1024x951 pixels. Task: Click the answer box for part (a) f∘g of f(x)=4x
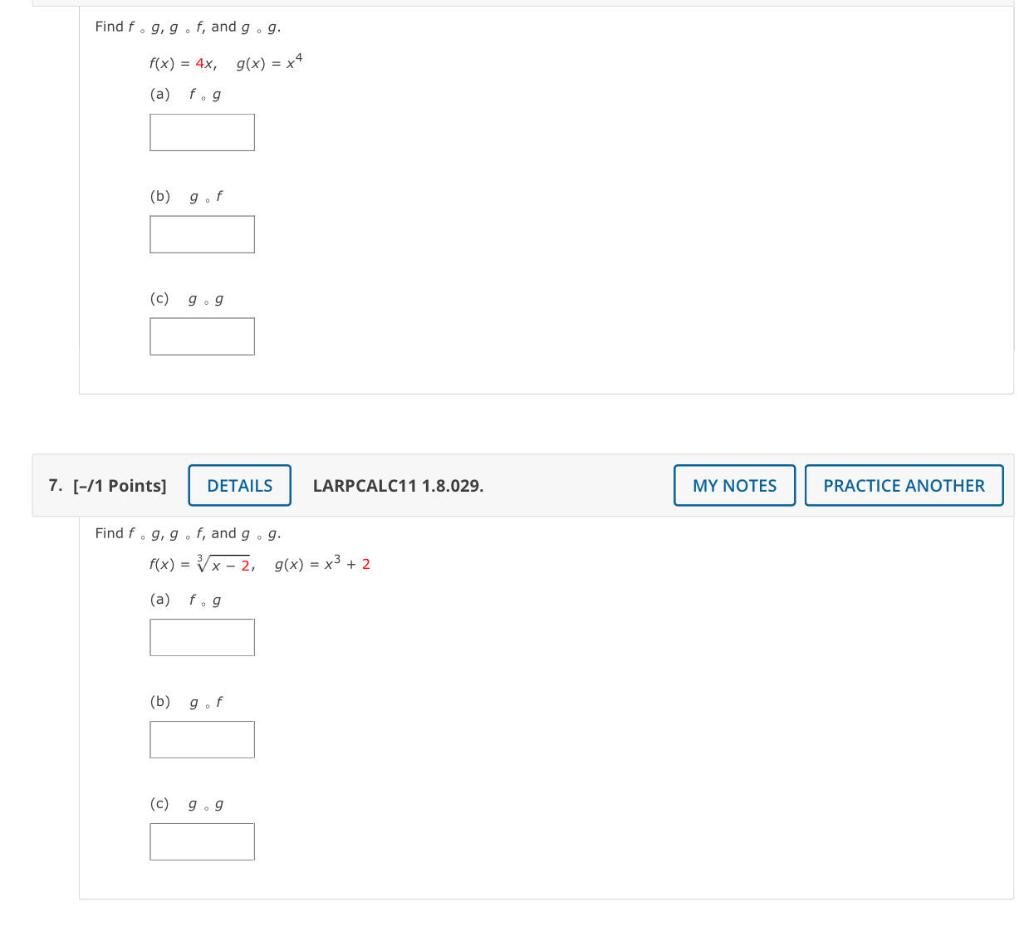pyautogui.click(x=202, y=131)
